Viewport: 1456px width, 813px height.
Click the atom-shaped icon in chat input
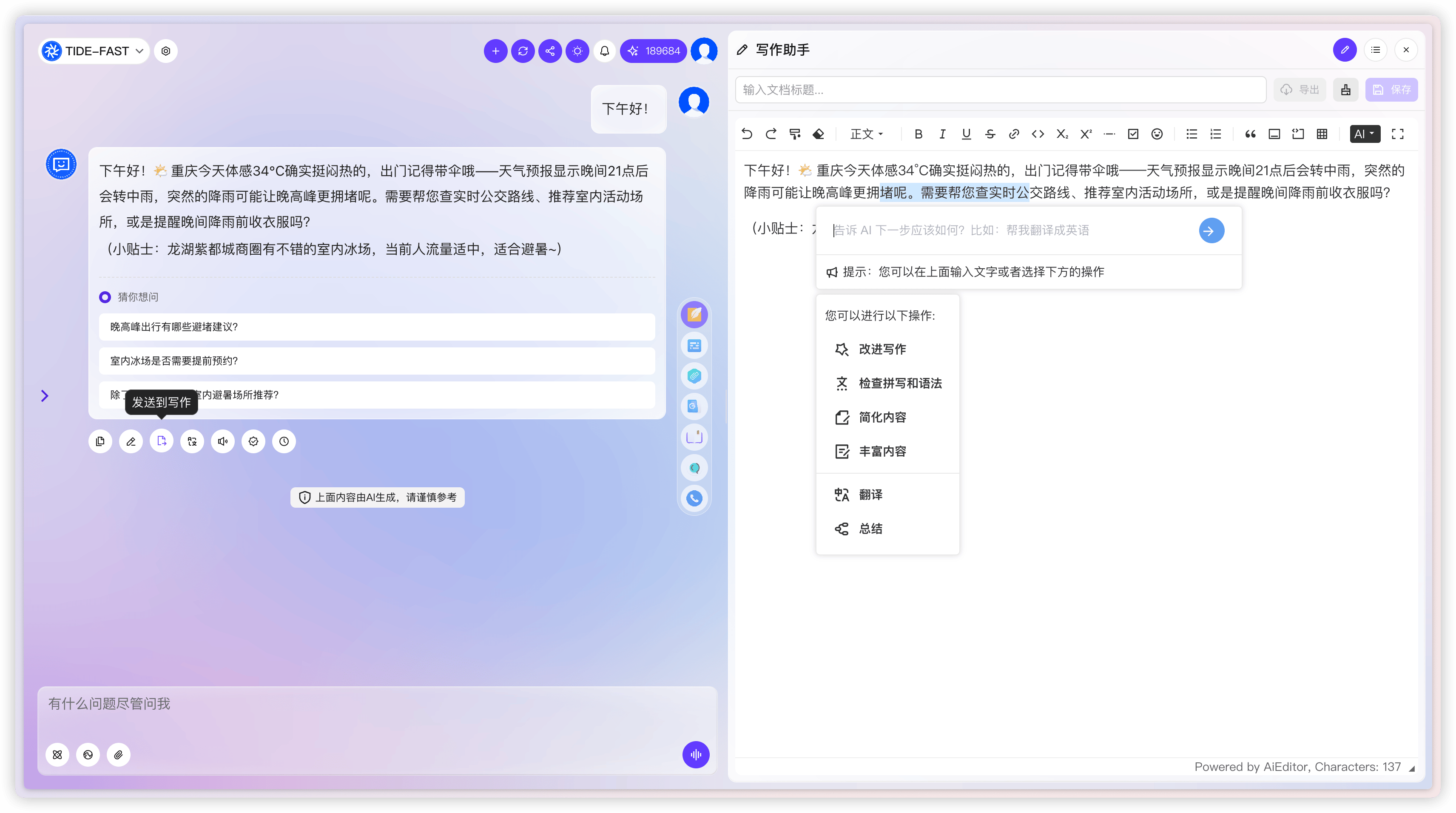(57, 754)
